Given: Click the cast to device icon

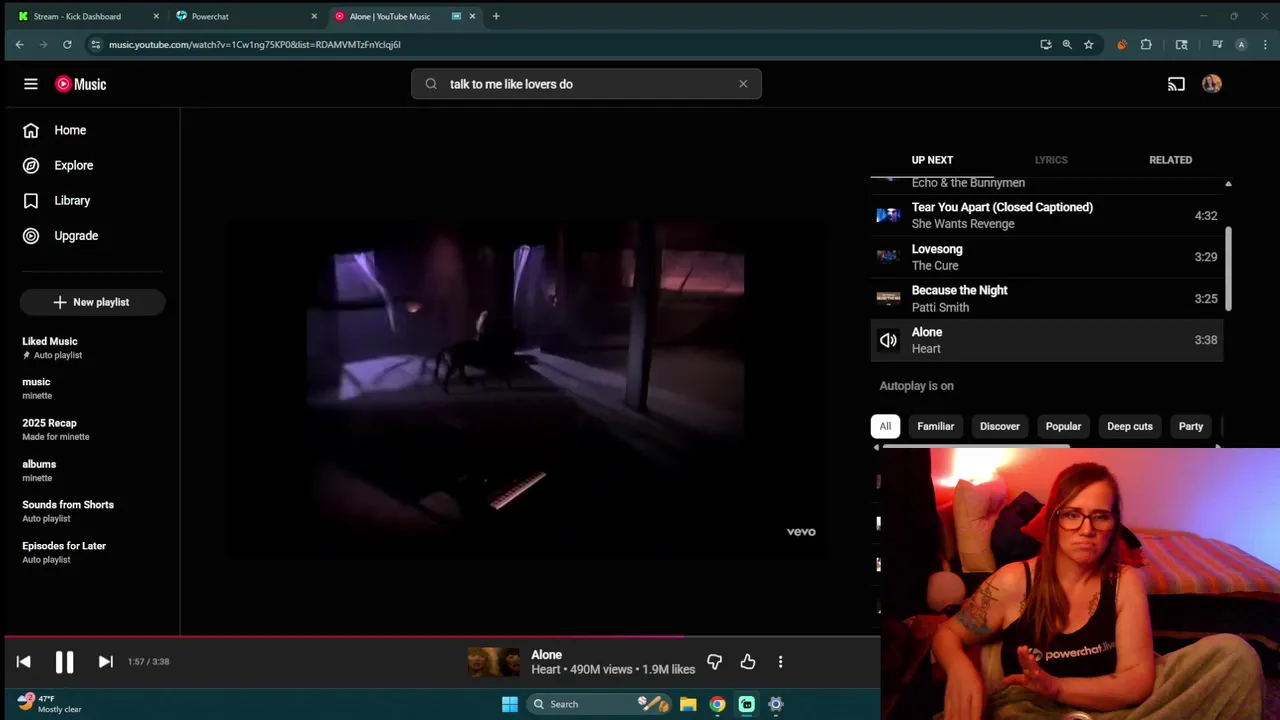Looking at the screenshot, I should click(1176, 84).
